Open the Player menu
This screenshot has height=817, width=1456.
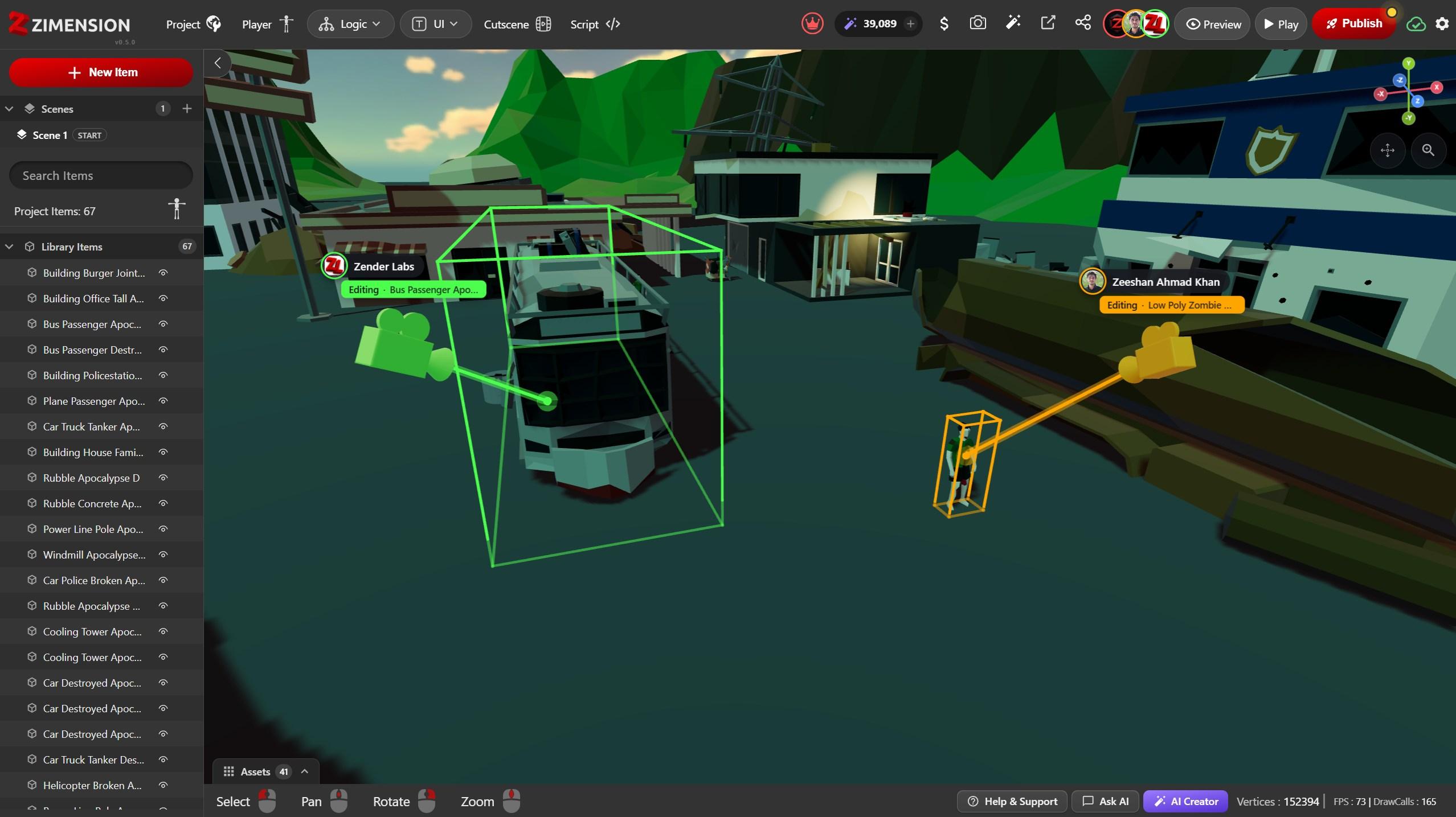pos(267,24)
